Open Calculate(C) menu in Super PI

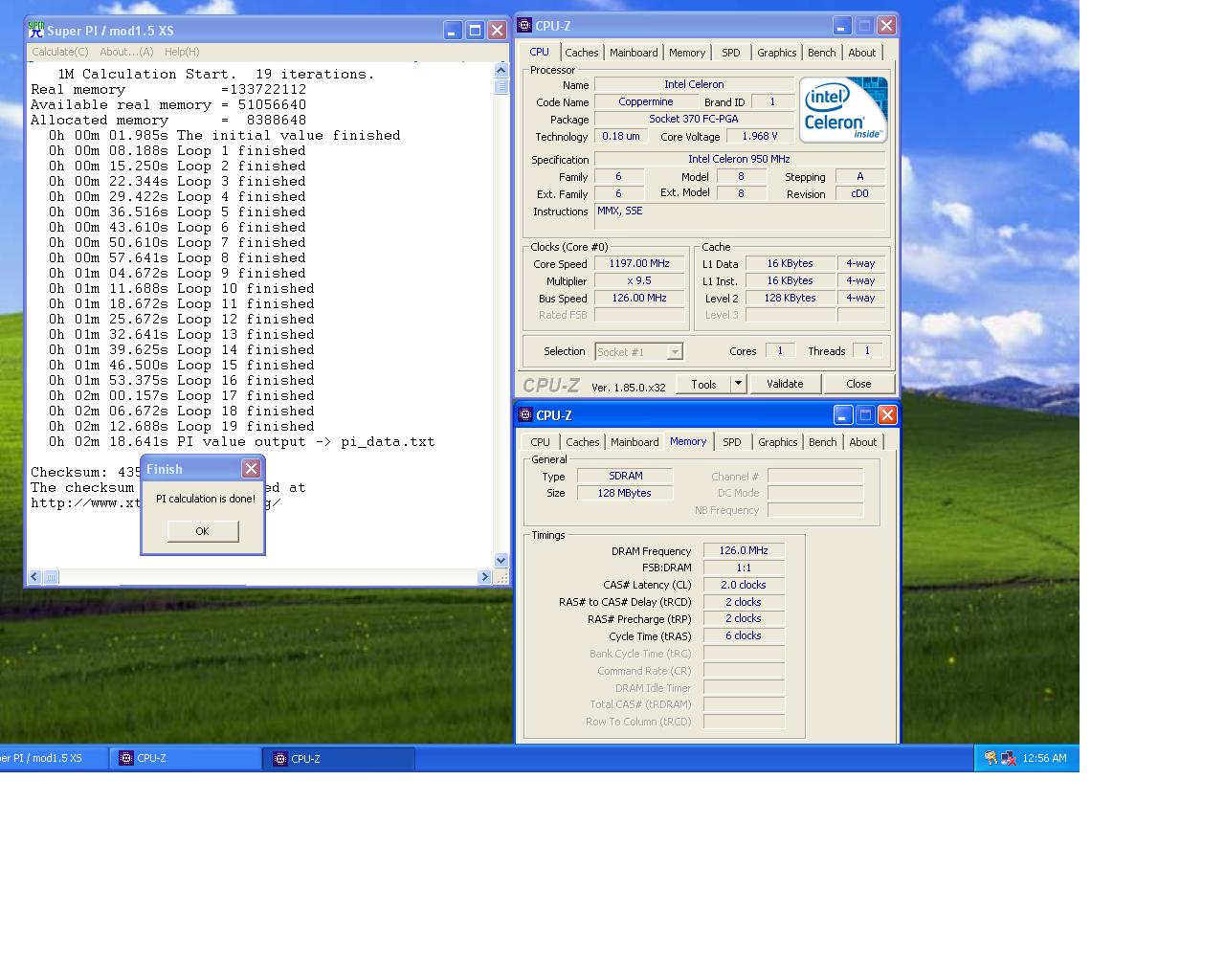(x=60, y=52)
